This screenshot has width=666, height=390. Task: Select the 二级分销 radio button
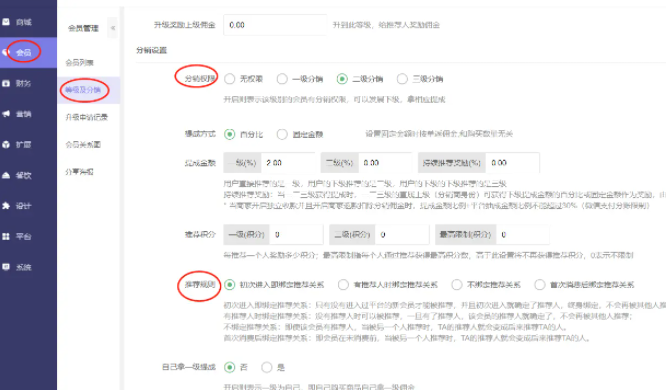pyautogui.click(x=342, y=79)
